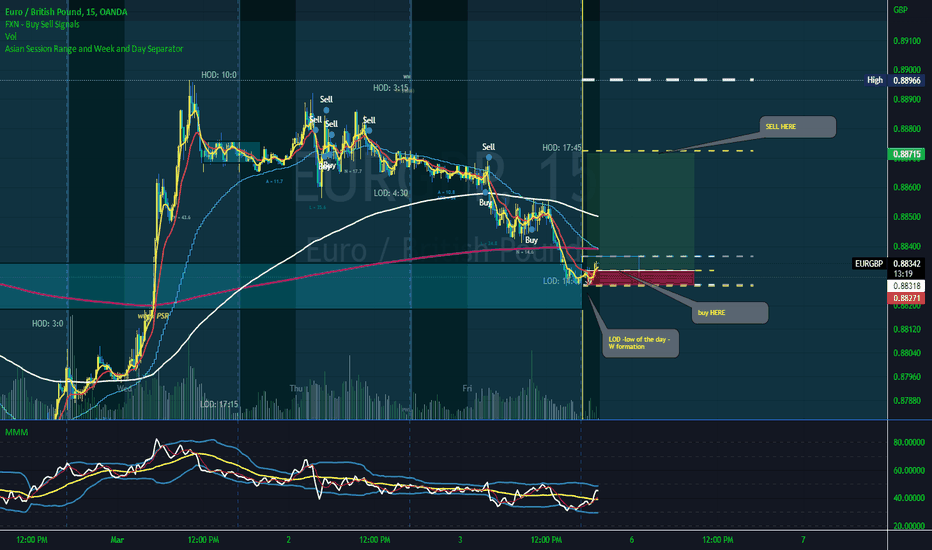This screenshot has width=932, height=550.
Task: Click 0.87880 on the price axis
Action: point(907,401)
